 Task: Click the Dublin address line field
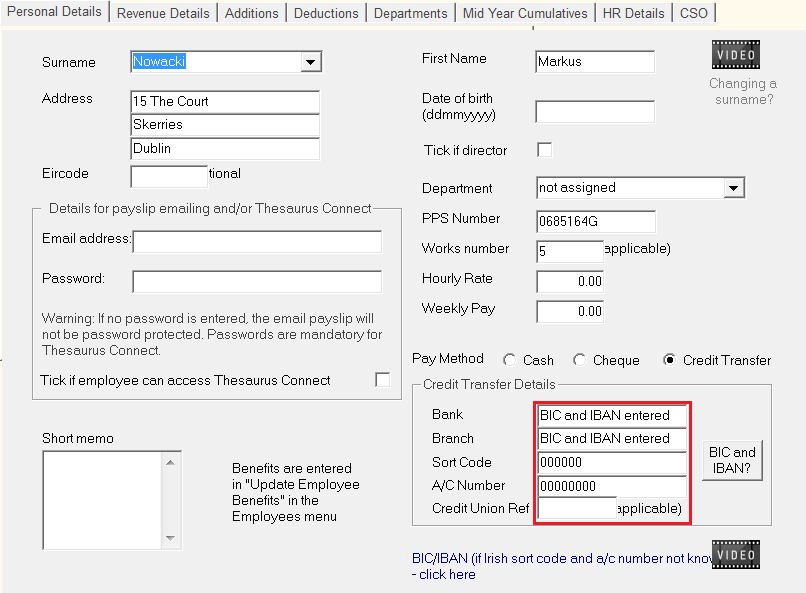coord(225,149)
